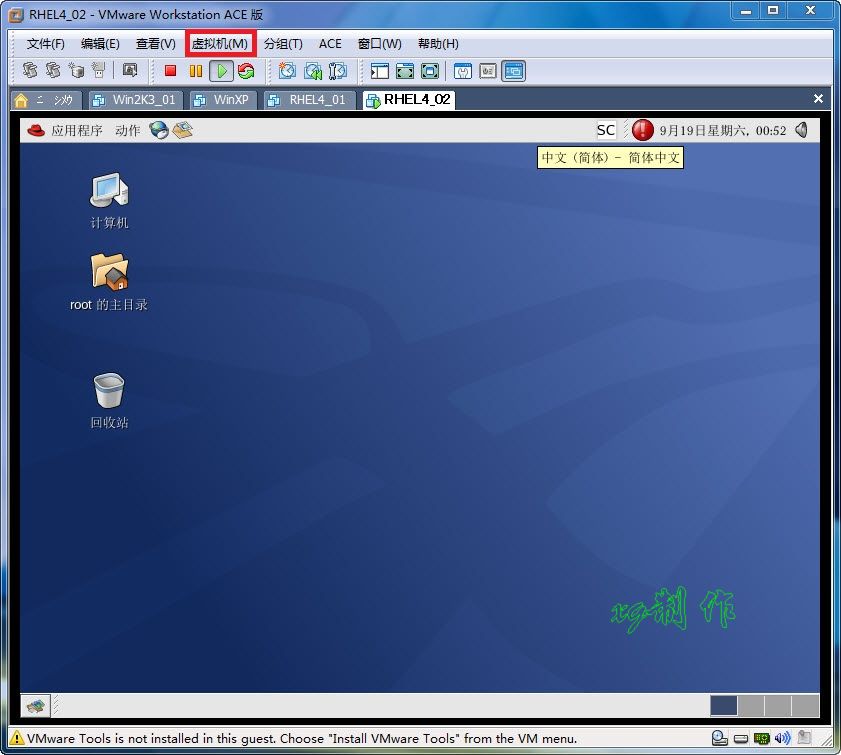Viewport: 841px width, 755px height.
Task: Click the red update alert icon
Action: coord(643,130)
